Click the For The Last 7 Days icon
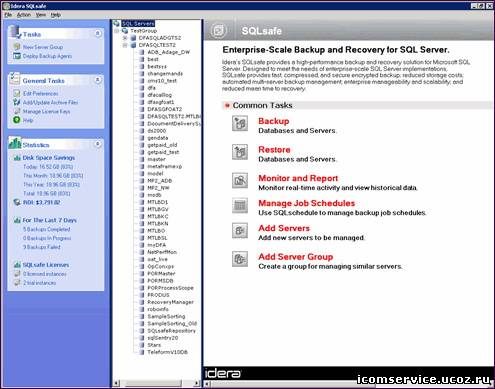Viewport: 495px width, 389px height. tap(17, 220)
